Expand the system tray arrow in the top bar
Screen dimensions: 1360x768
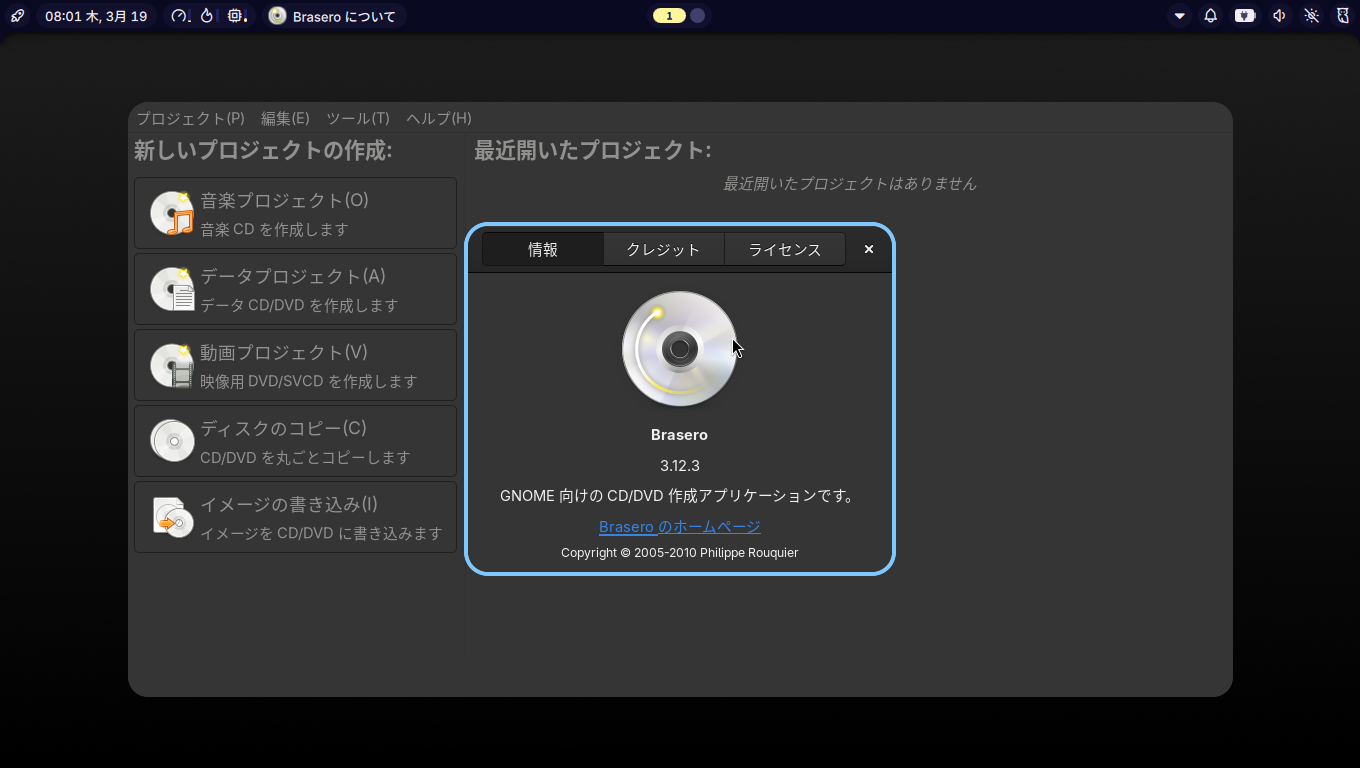(1180, 16)
